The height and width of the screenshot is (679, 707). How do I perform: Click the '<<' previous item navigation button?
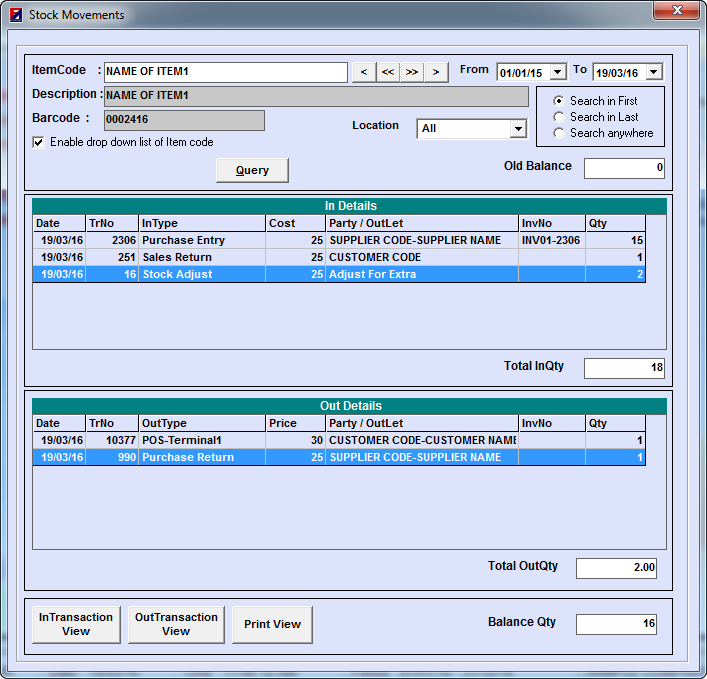387,72
